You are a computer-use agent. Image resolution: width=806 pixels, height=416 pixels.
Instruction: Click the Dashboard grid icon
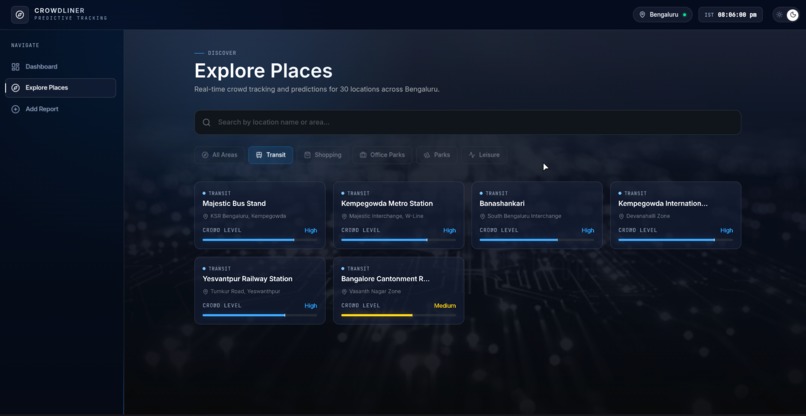[15, 67]
